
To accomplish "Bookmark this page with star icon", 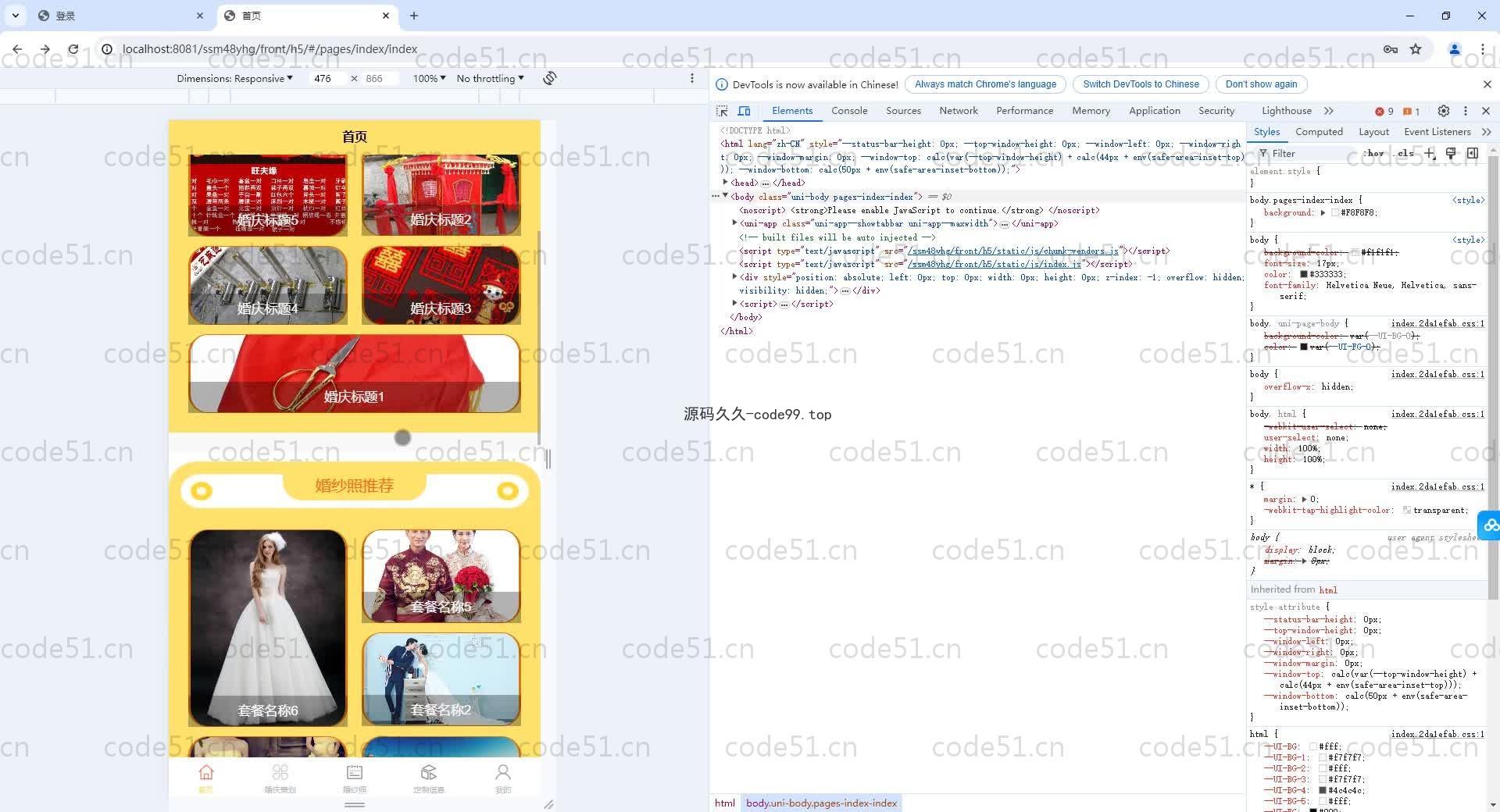I will pyautogui.click(x=1416, y=49).
